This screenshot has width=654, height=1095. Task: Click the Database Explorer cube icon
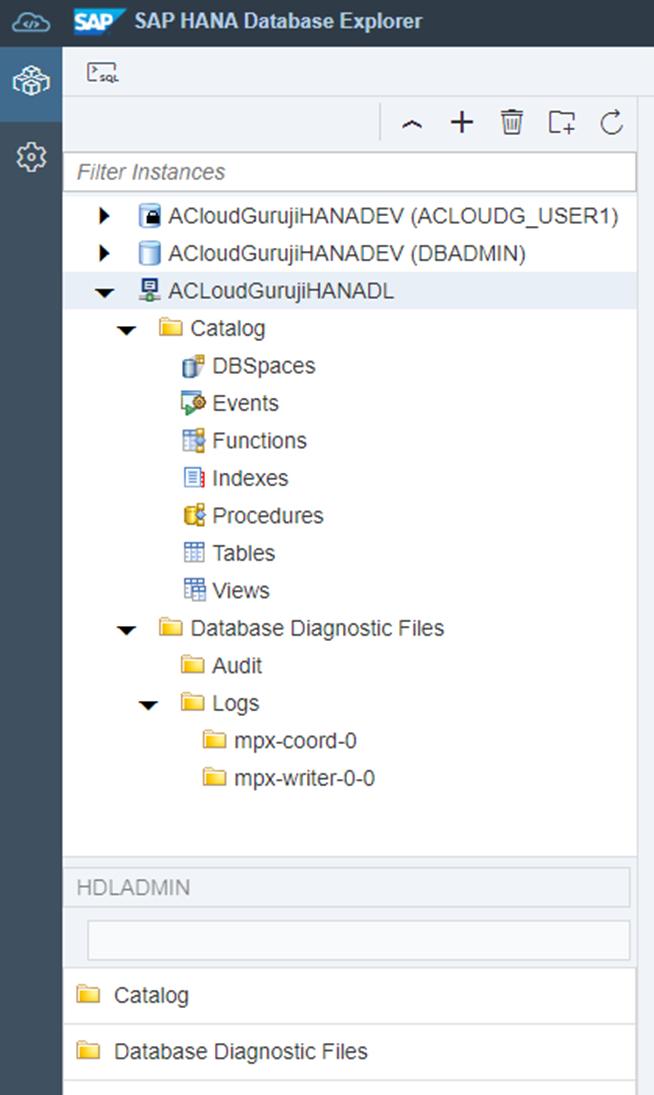click(x=31, y=84)
